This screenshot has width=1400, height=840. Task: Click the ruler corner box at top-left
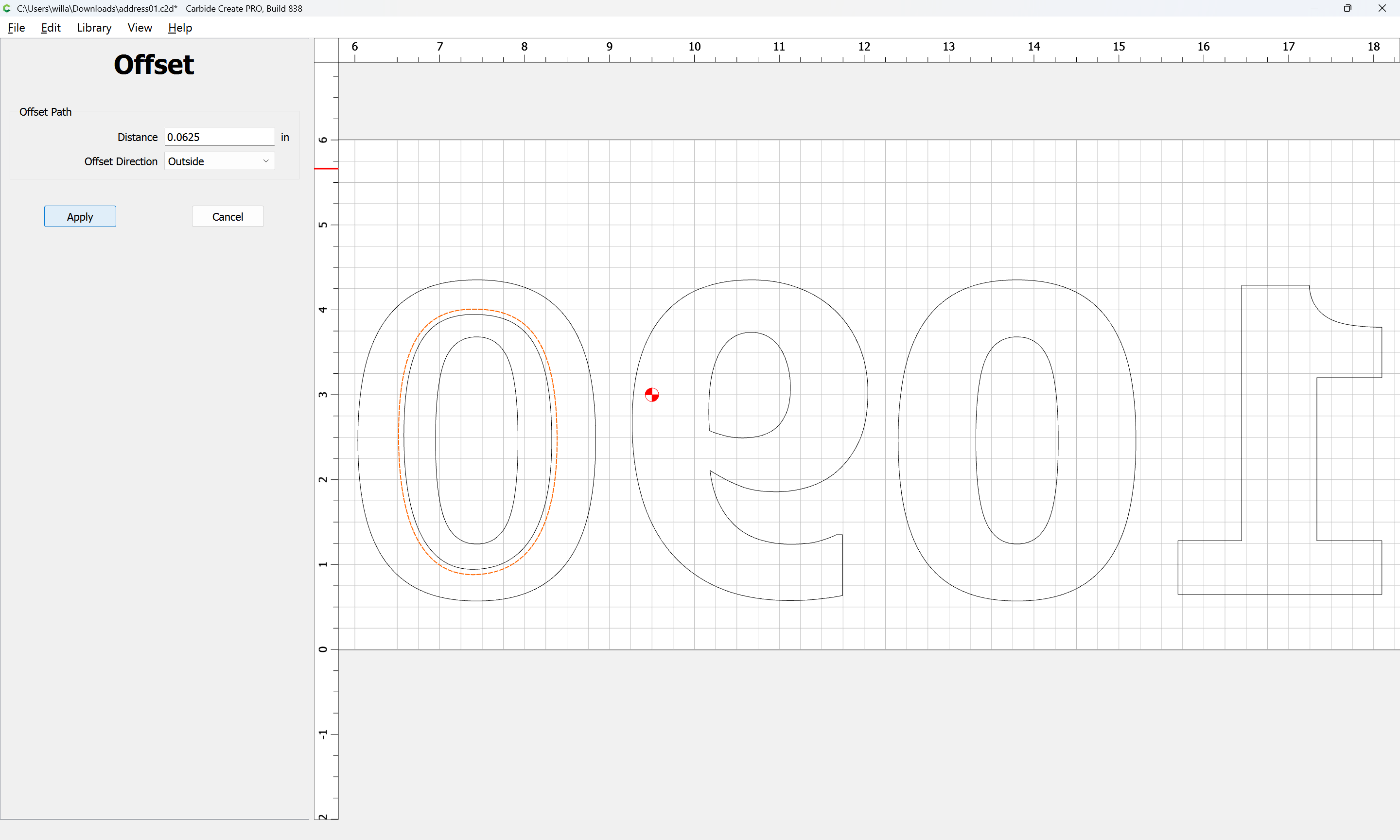(x=326, y=51)
